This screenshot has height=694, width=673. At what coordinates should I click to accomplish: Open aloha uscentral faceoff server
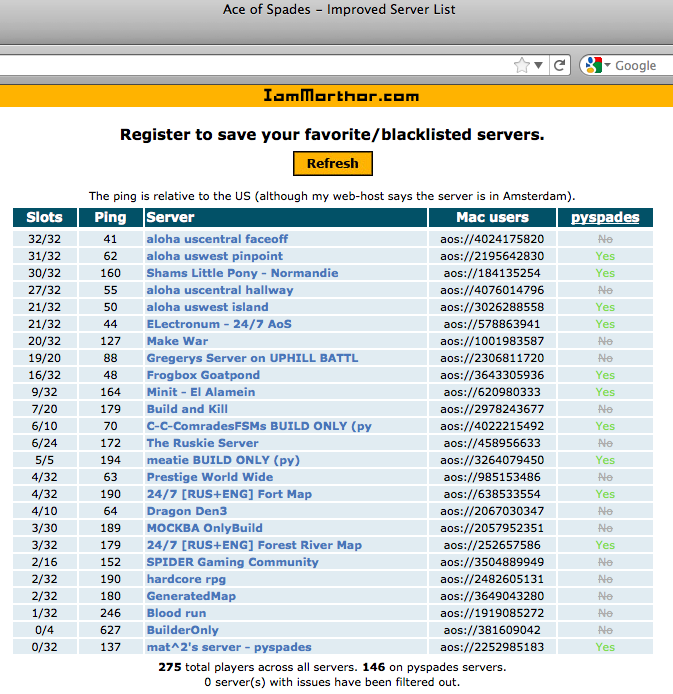(217, 239)
